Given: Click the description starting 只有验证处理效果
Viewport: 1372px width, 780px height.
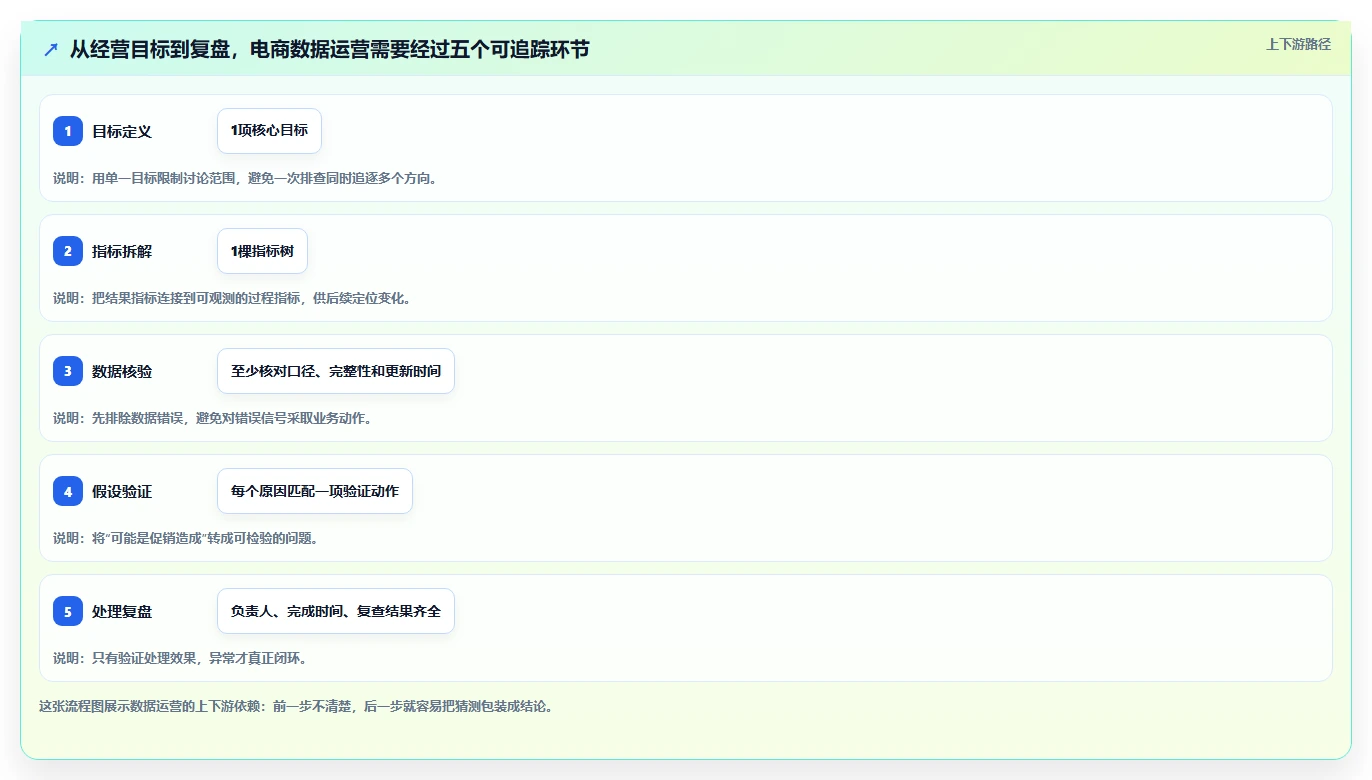Looking at the screenshot, I should [180, 658].
